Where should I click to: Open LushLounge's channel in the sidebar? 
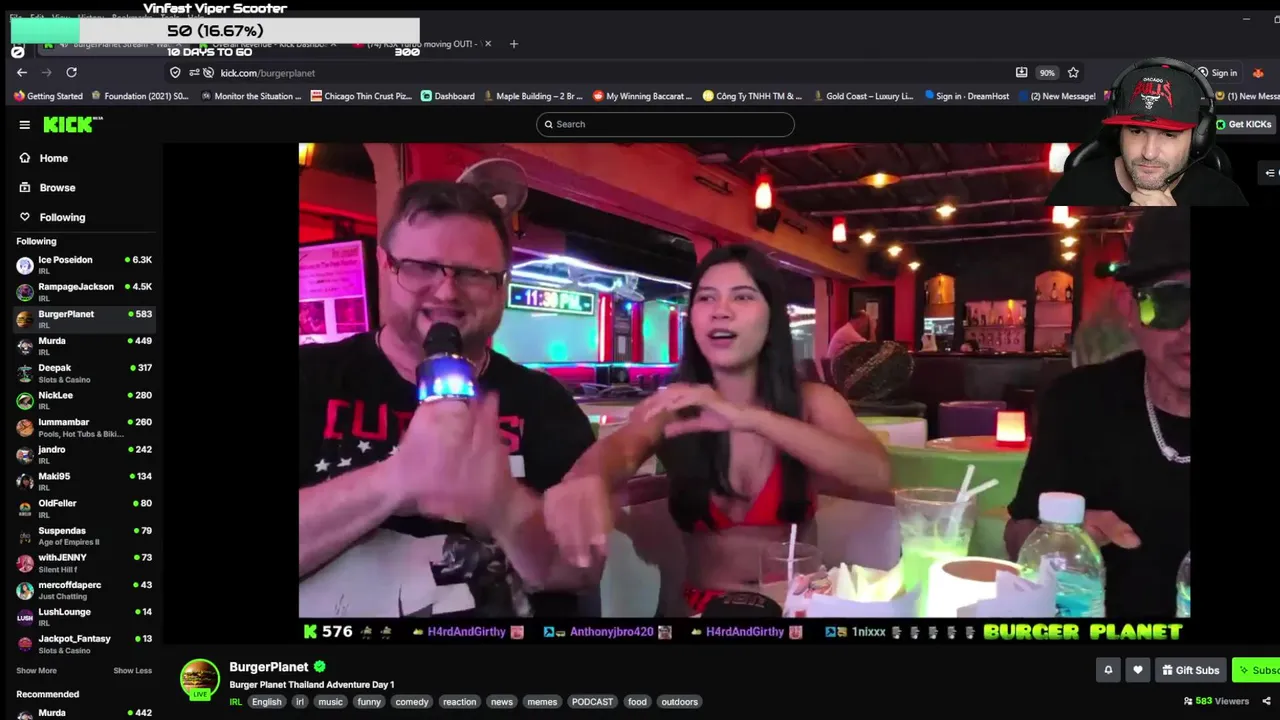tap(84, 617)
